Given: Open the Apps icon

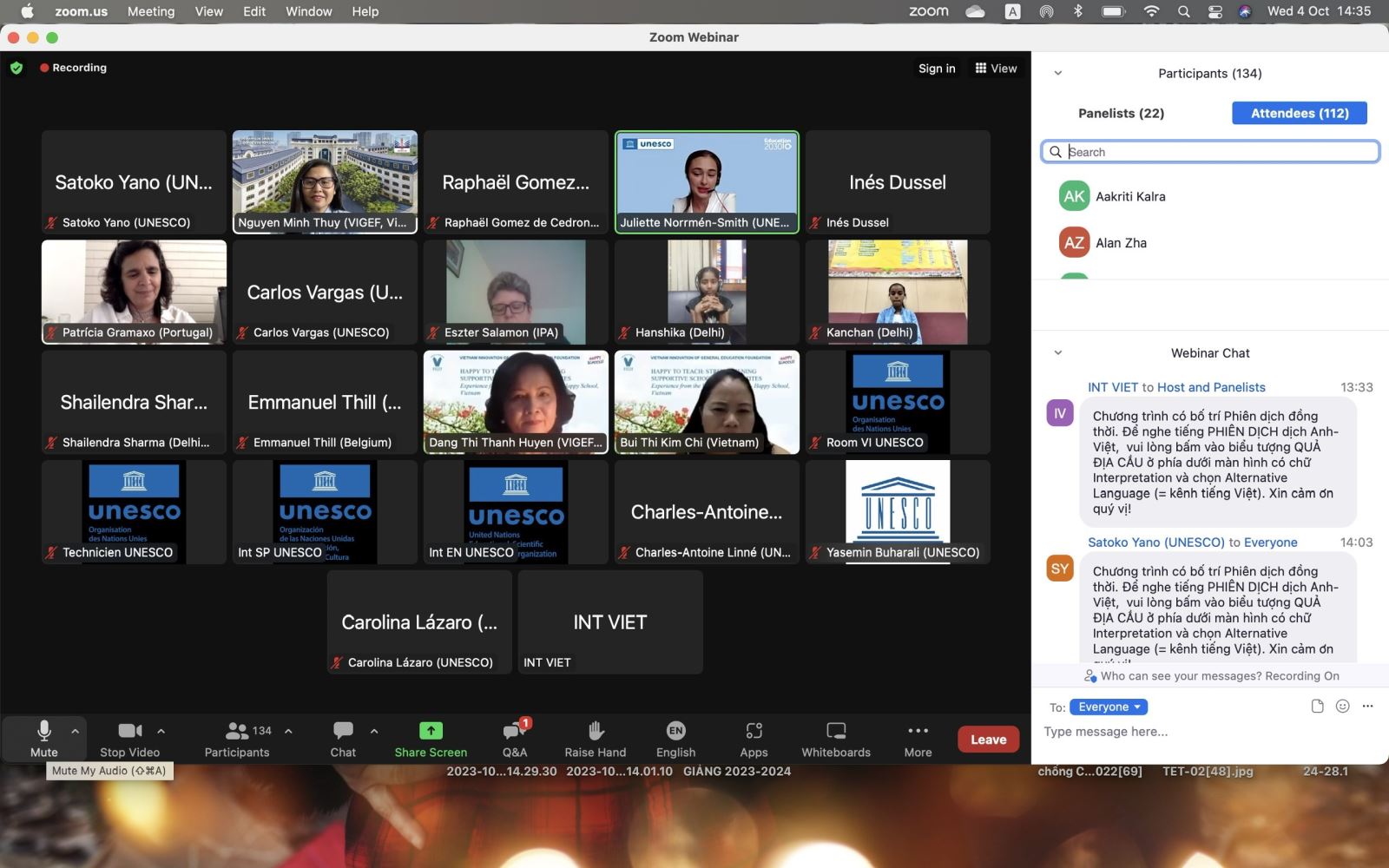Looking at the screenshot, I should click(x=754, y=731).
